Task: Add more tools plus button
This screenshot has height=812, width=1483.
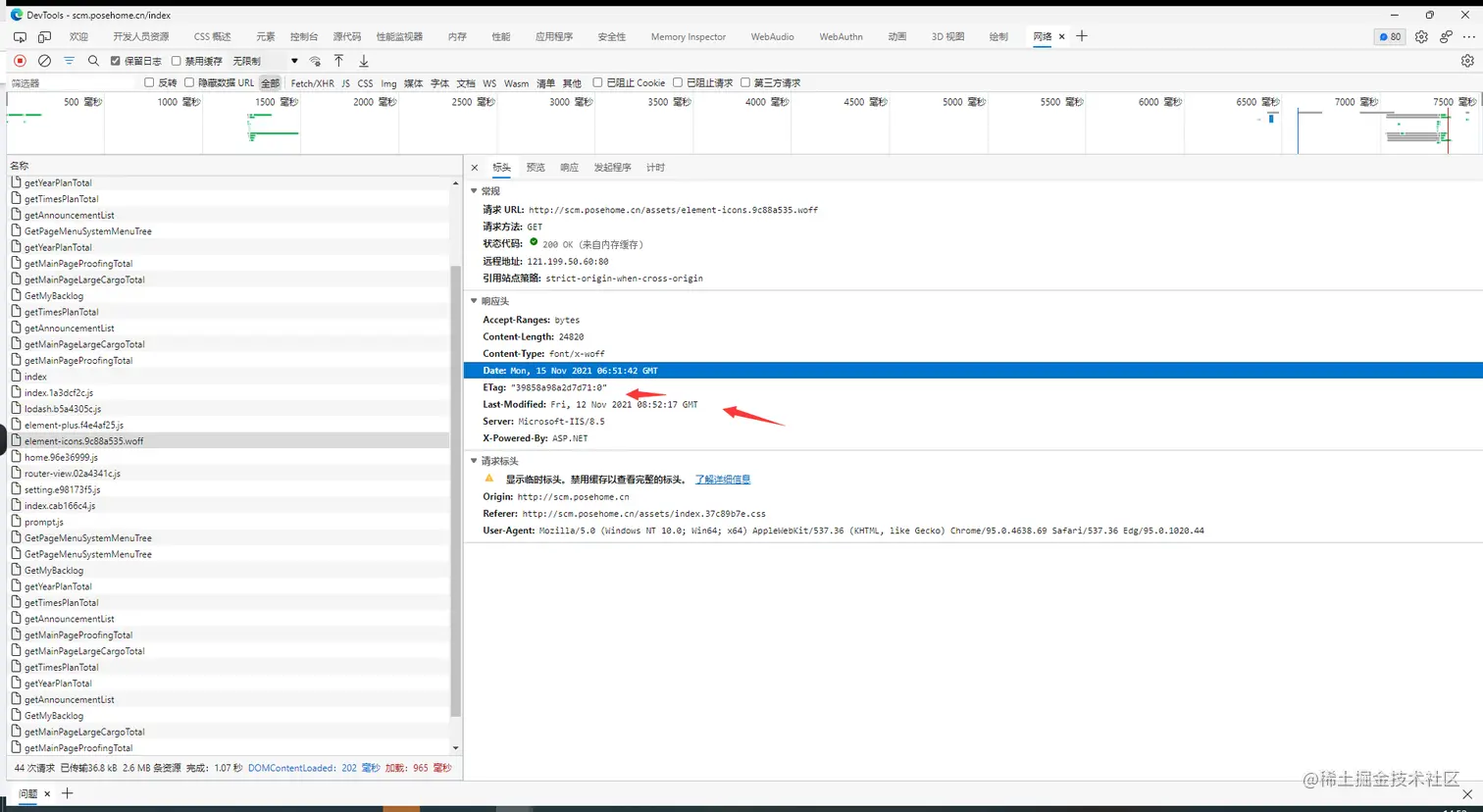Action: (x=1082, y=36)
